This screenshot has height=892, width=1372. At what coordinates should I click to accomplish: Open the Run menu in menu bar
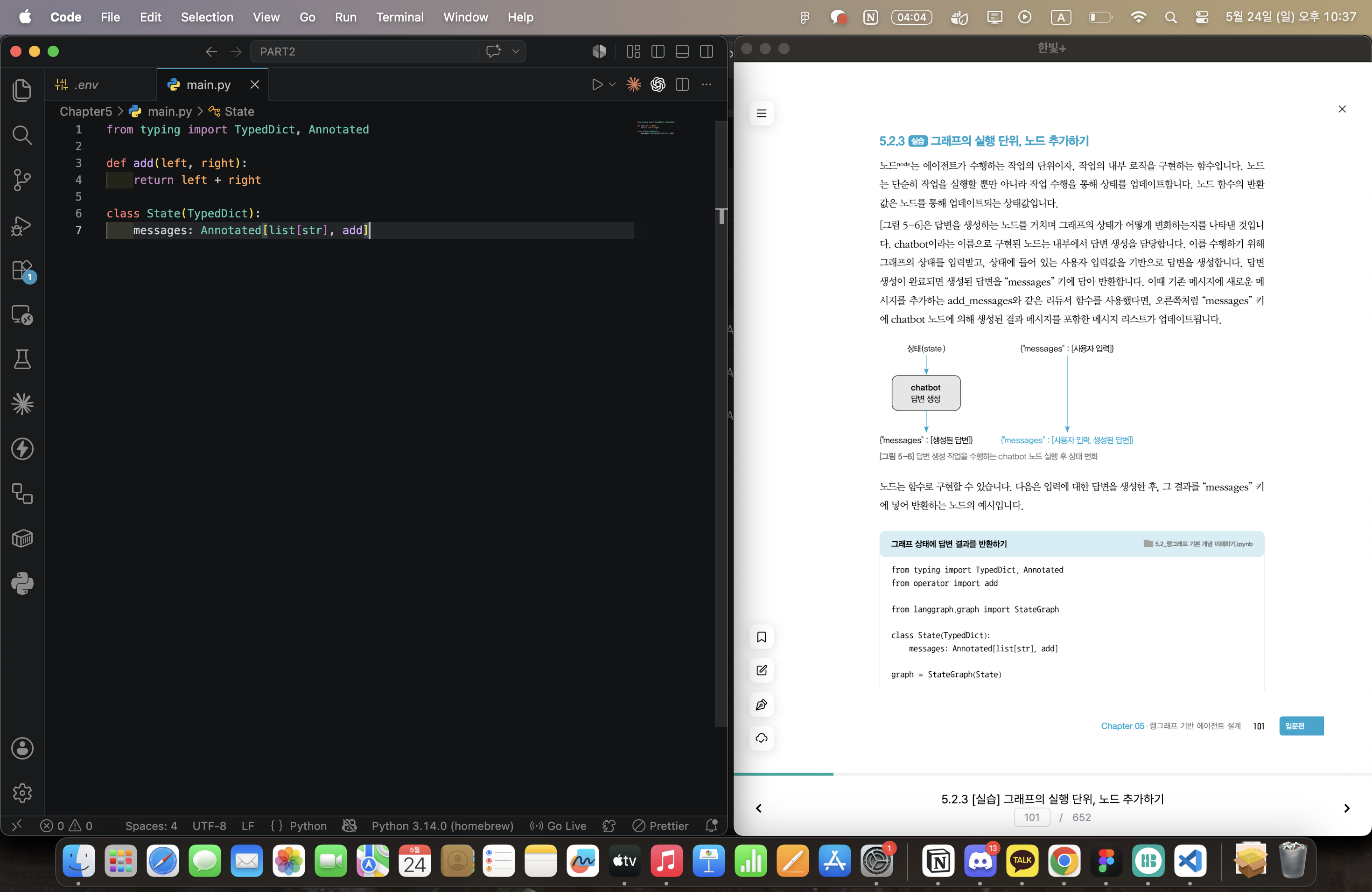click(345, 17)
